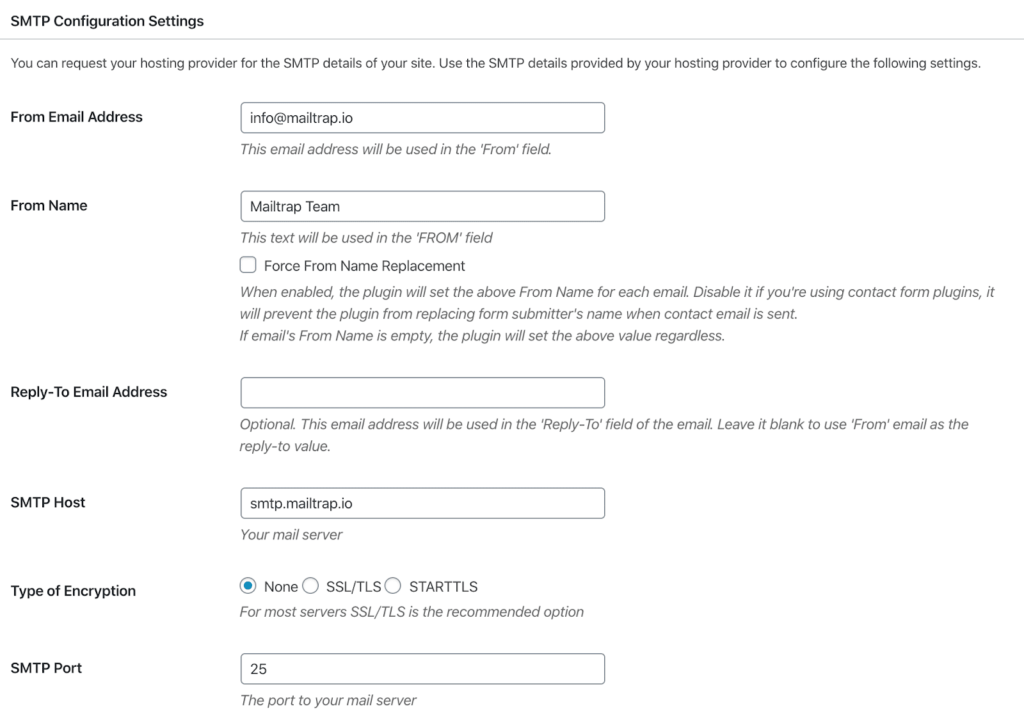
Task: Click the Reply-To Email Address label
Action: pos(88,391)
